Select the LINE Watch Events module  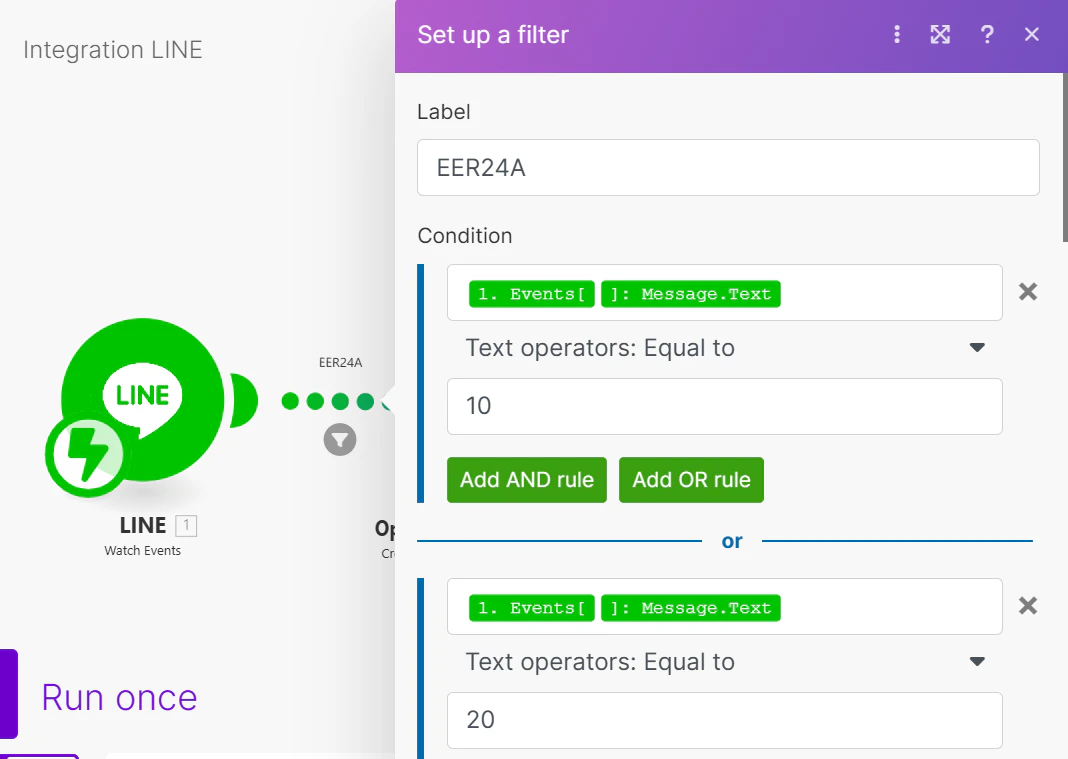pos(142,401)
